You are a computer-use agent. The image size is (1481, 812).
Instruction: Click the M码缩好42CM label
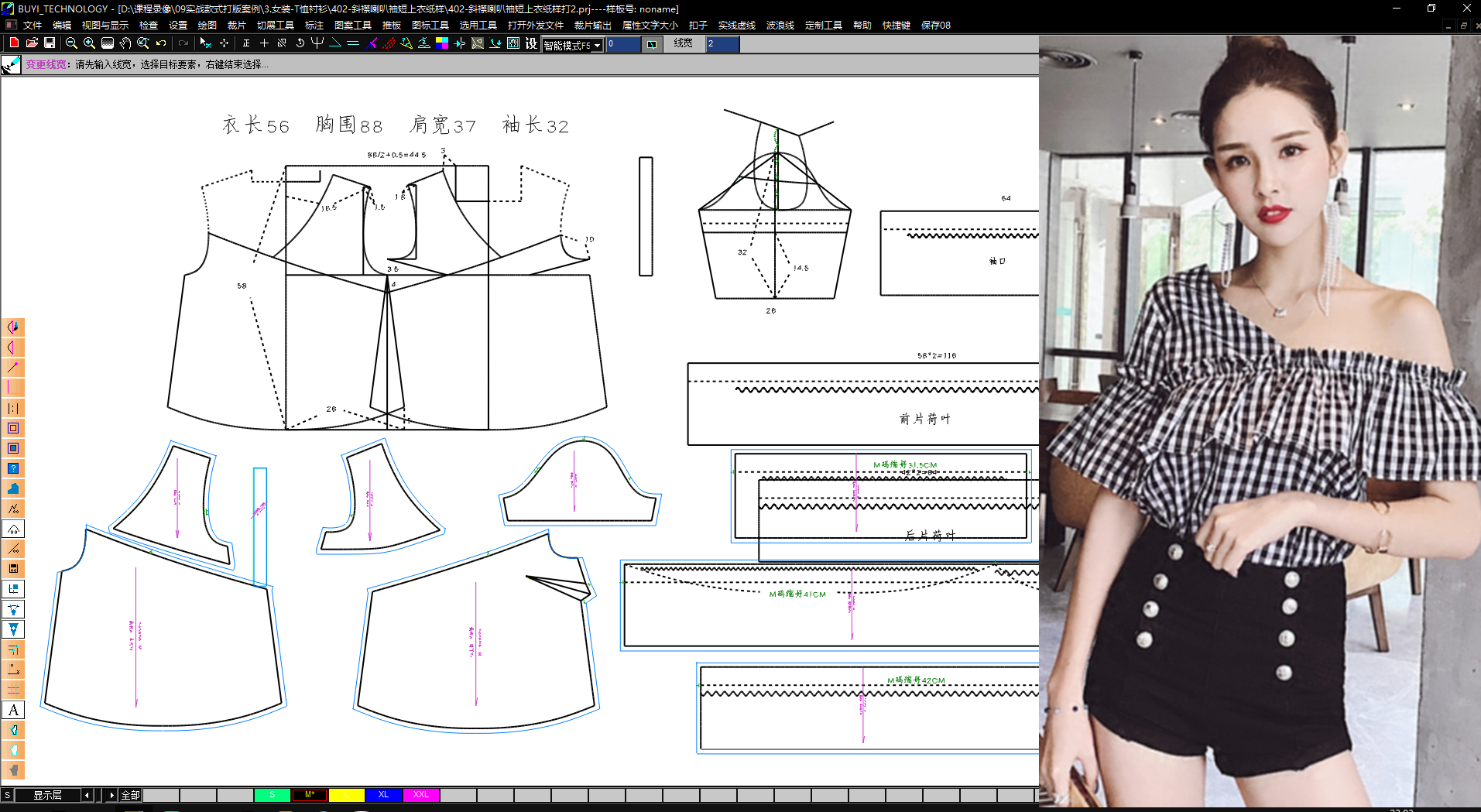tap(916, 680)
